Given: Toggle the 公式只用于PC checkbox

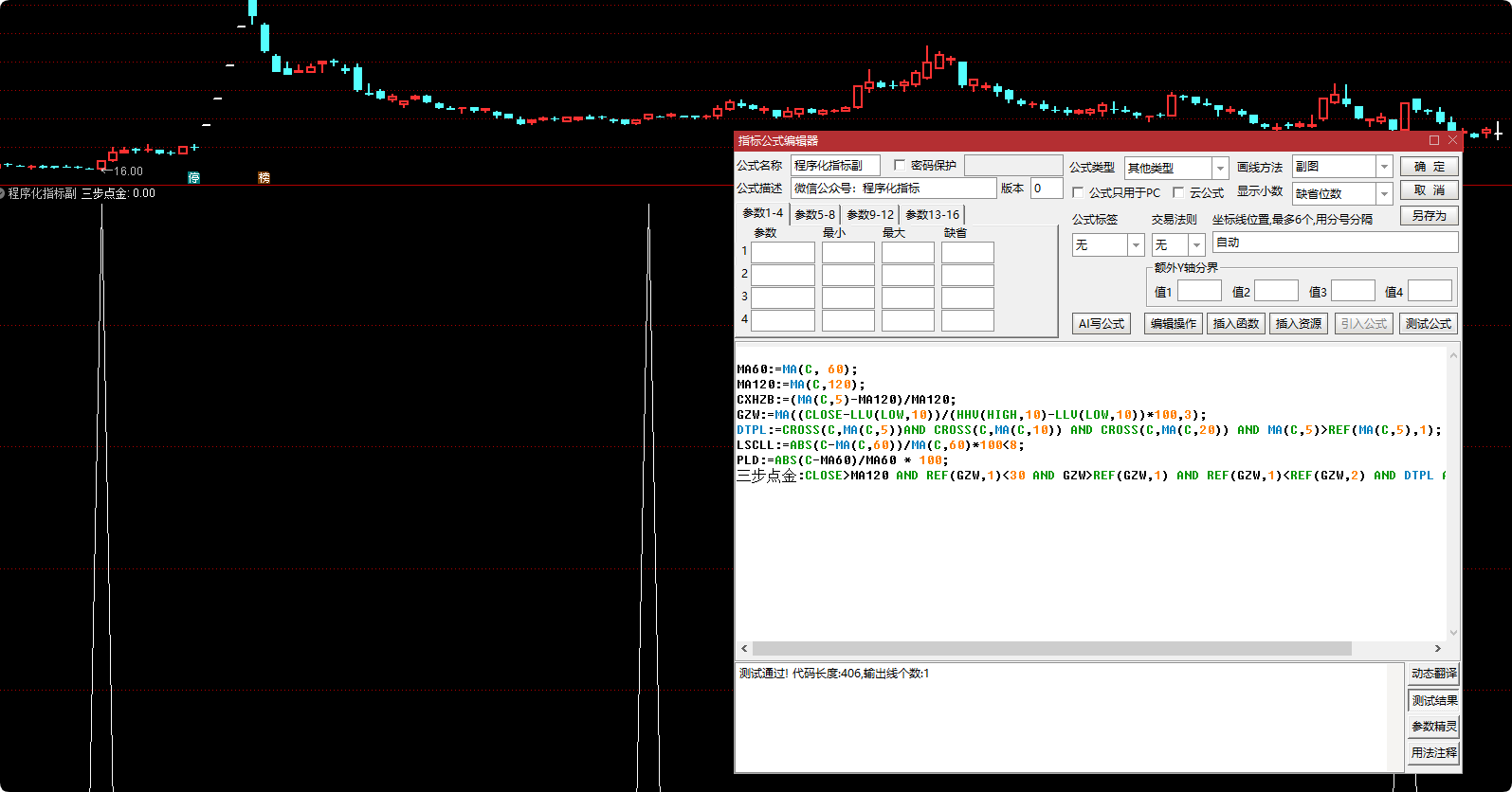Looking at the screenshot, I should tap(1078, 192).
